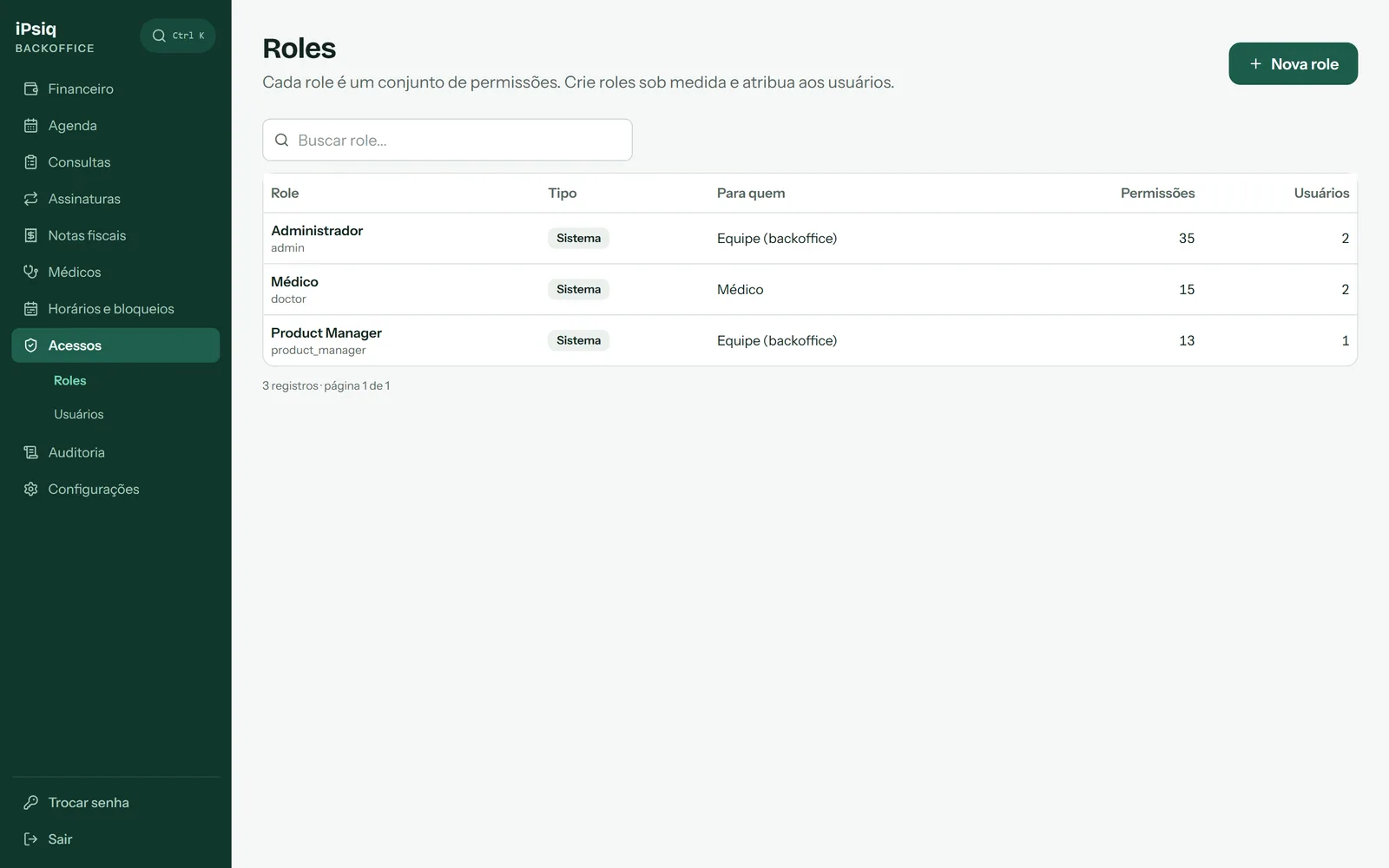1389x868 pixels.
Task: Open the Usuários submenu item
Action: point(78,414)
